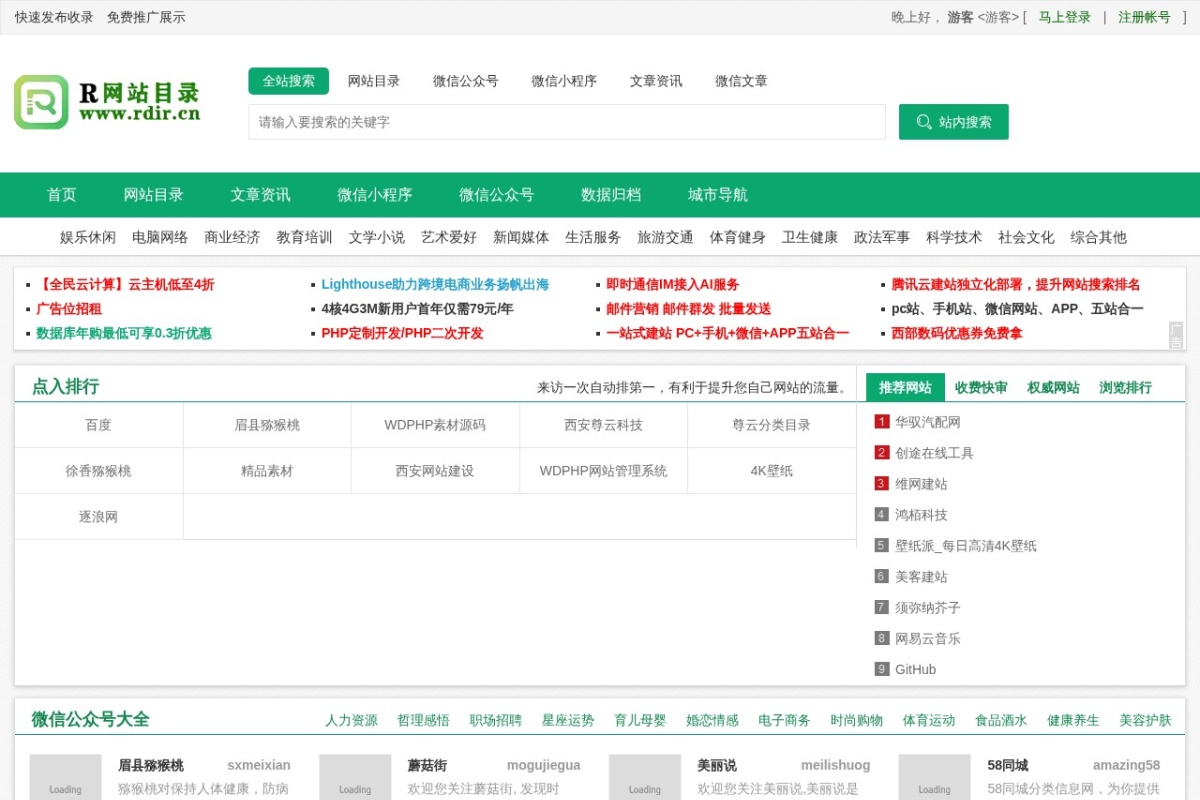This screenshot has height=800, width=1200.
Task: Open 城市导航 in the navigation bar
Action: point(718,195)
